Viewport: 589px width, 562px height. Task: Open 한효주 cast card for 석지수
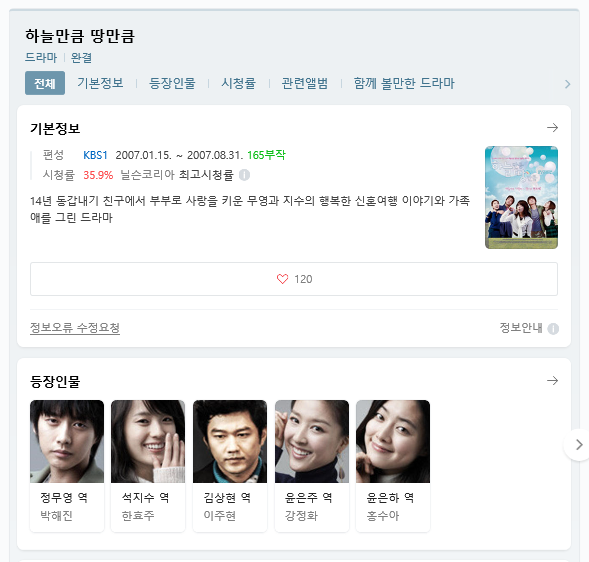click(x=148, y=466)
